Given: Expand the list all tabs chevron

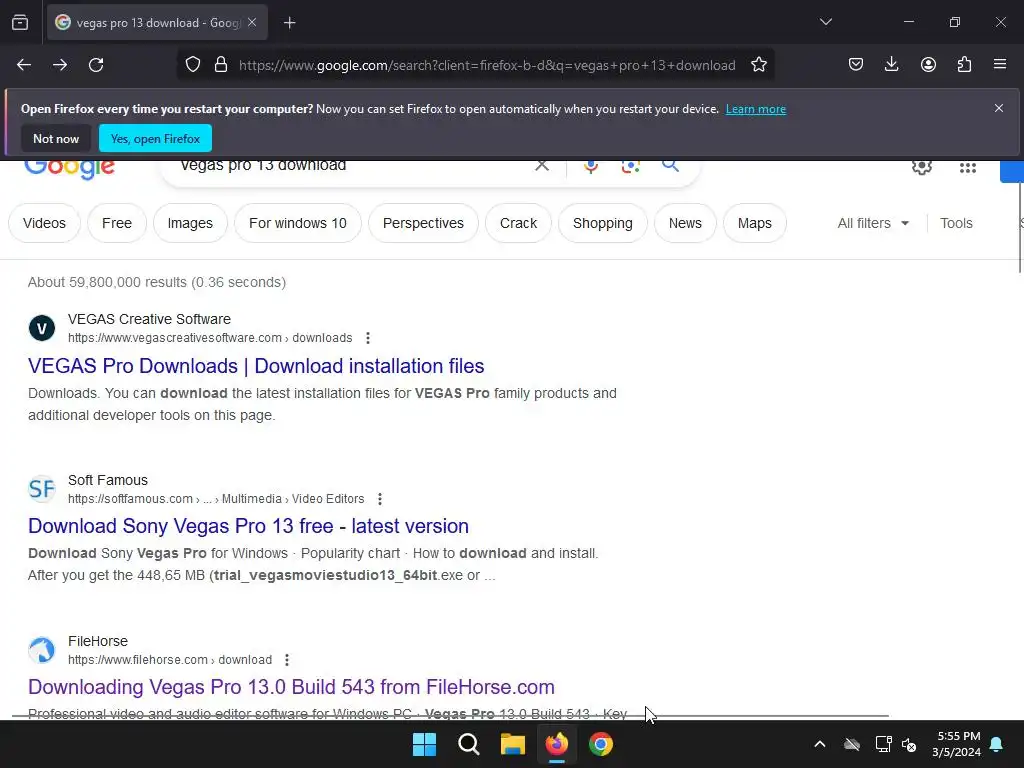Looking at the screenshot, I should tap(825, 22).
